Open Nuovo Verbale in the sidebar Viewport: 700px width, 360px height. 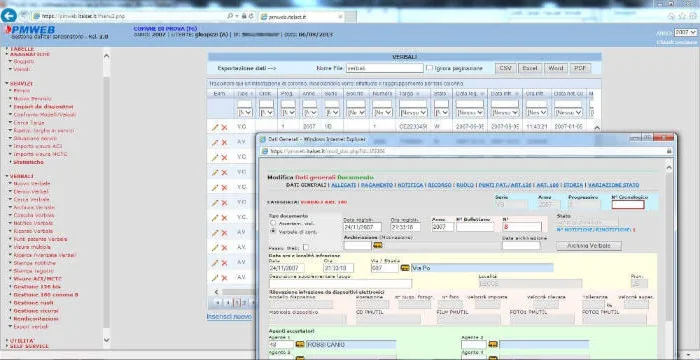32,184
